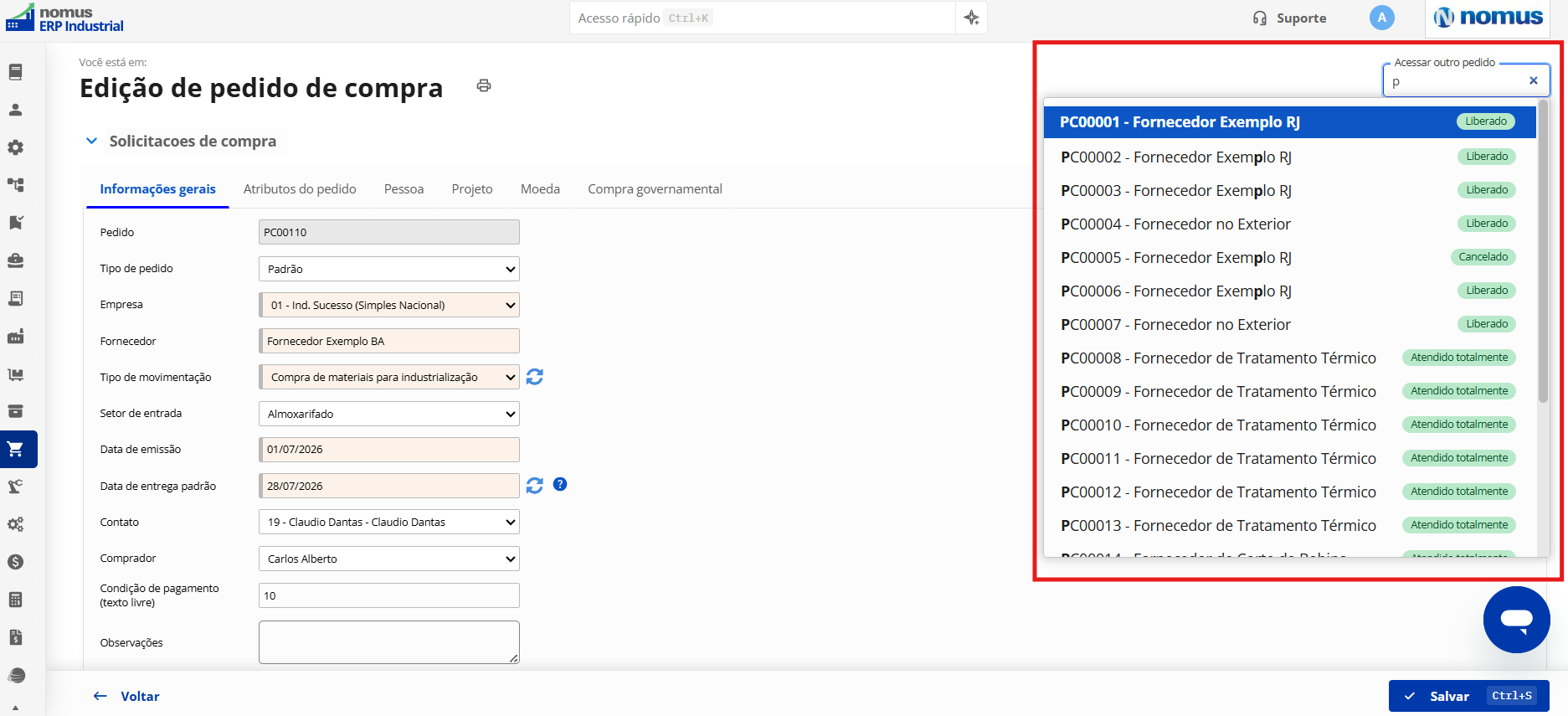
Task: Select order PC00010 in list
Action: [1290, 425]
